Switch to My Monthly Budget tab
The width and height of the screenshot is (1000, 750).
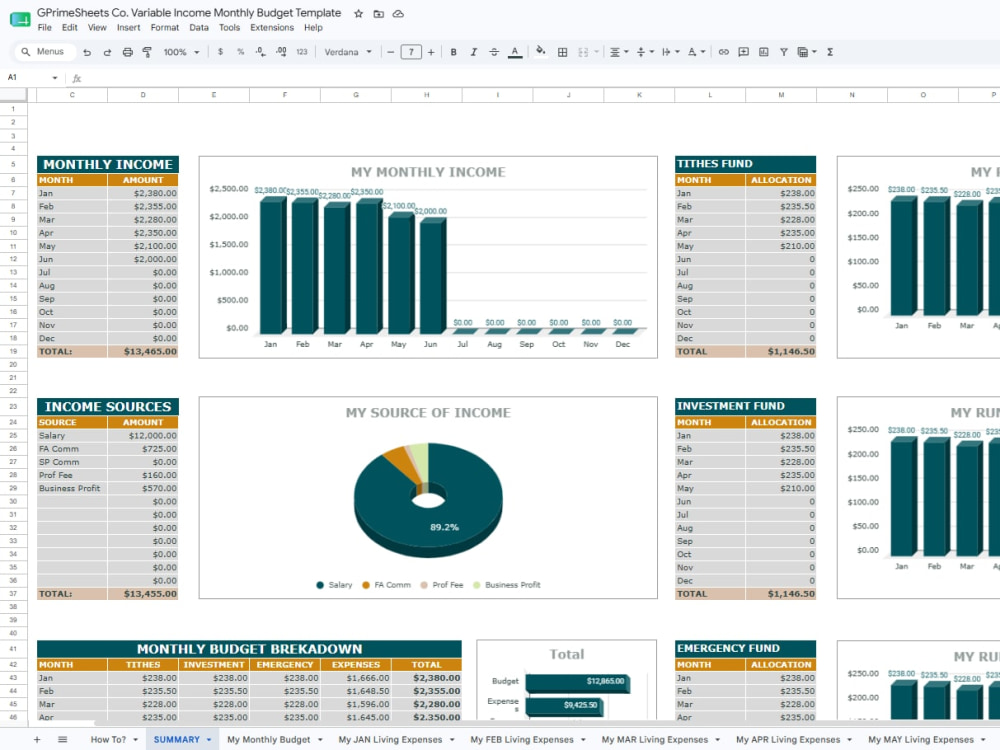click(x=268, y=739)
